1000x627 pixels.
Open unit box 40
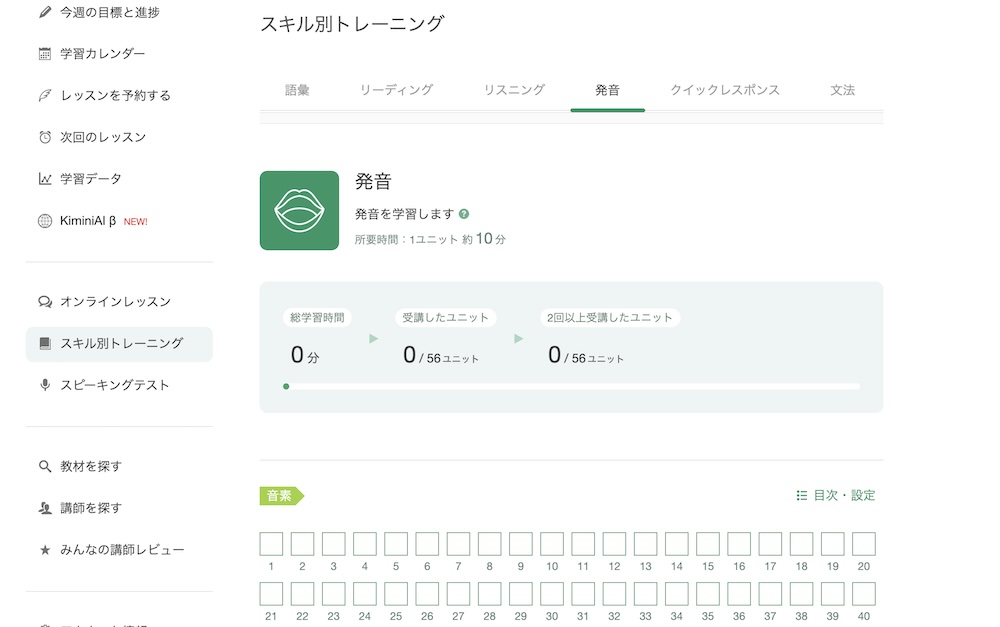(864, 594)
